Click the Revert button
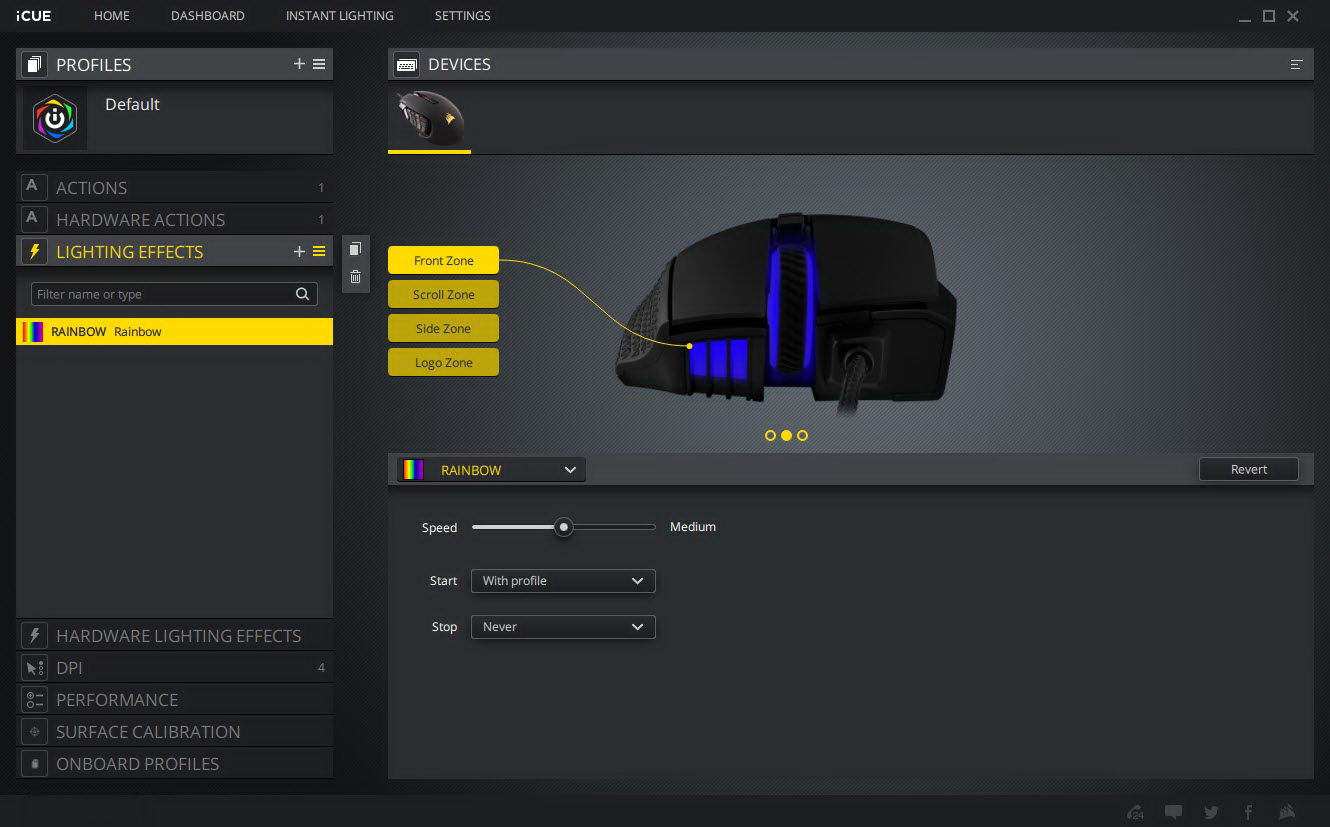The image size is (1330, 827). pyautogui.click(x=1249, y=469)
